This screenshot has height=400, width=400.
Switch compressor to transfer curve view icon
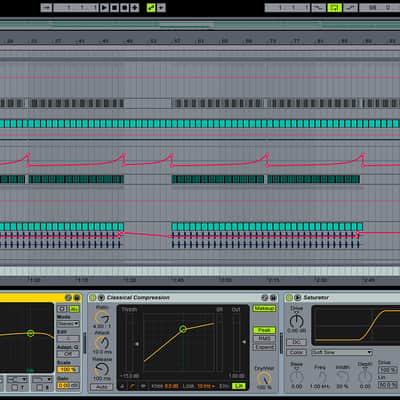point(133,386)
